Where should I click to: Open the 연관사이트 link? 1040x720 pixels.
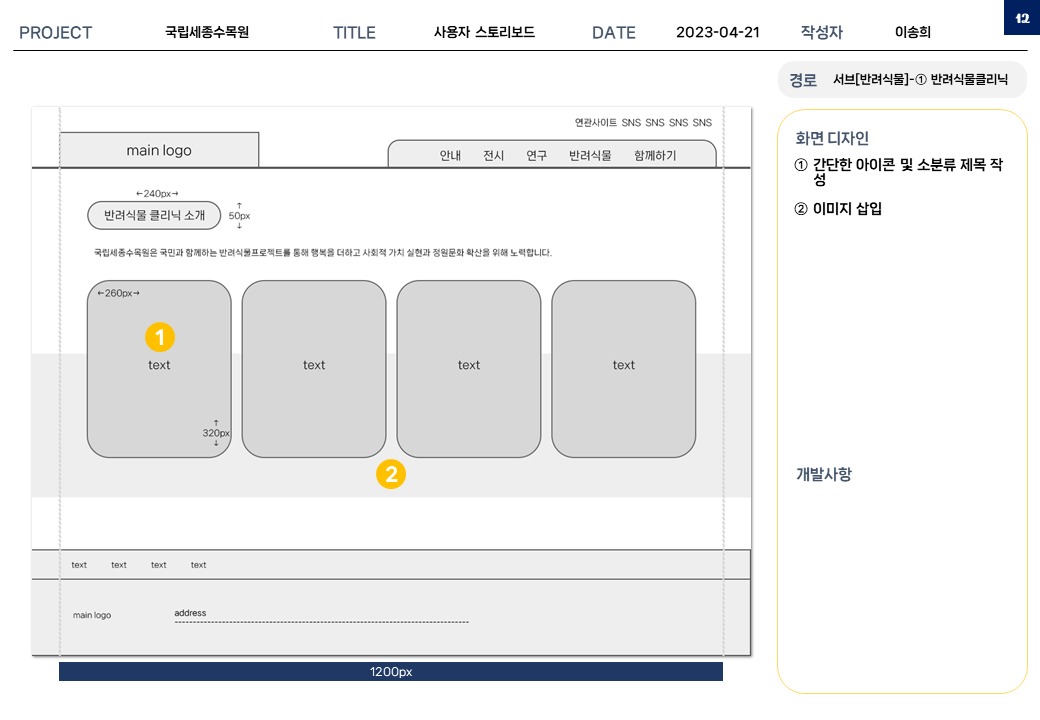click(x=595, y=123)
